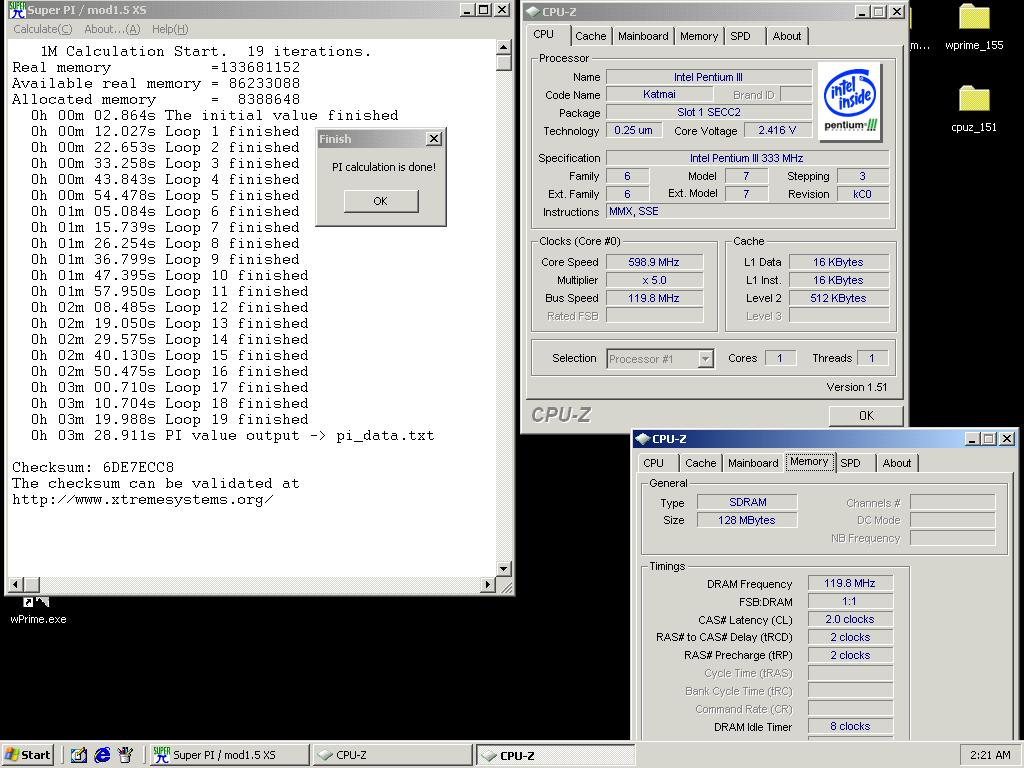
Task: Click the Checksum: 6DE7ECC8 line
Action: pos(93,468)
